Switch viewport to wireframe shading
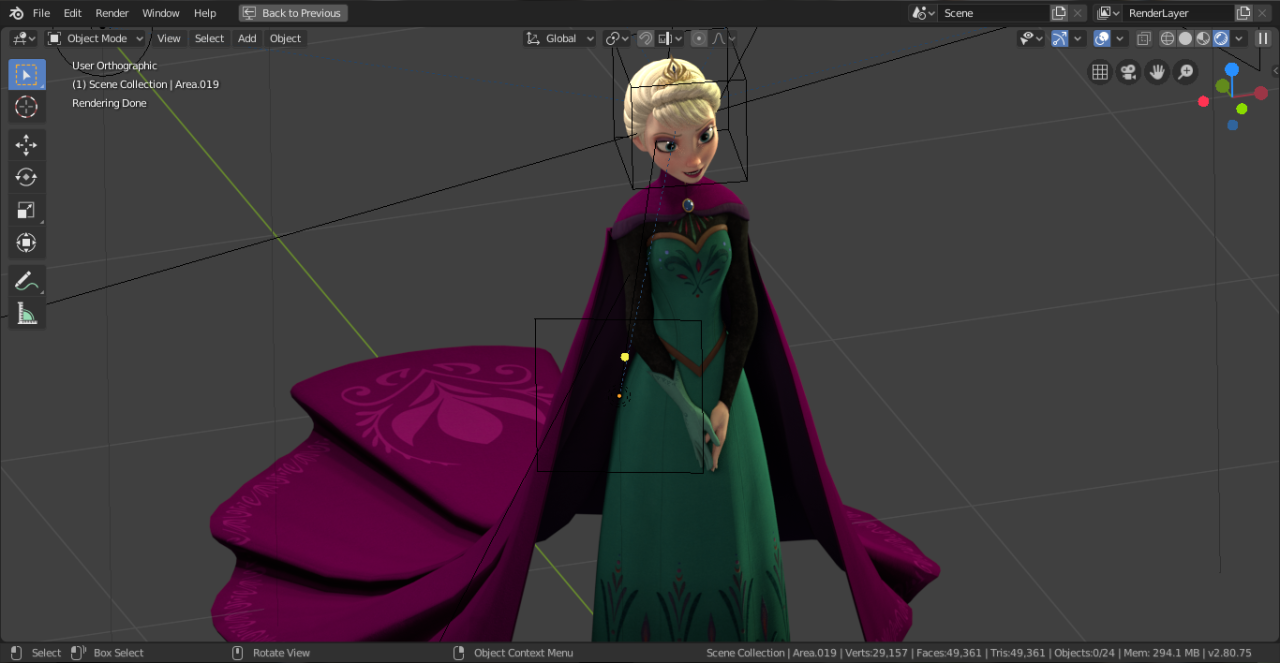The width and height of the screenshot is (1280, 663). coord(1166,38)
